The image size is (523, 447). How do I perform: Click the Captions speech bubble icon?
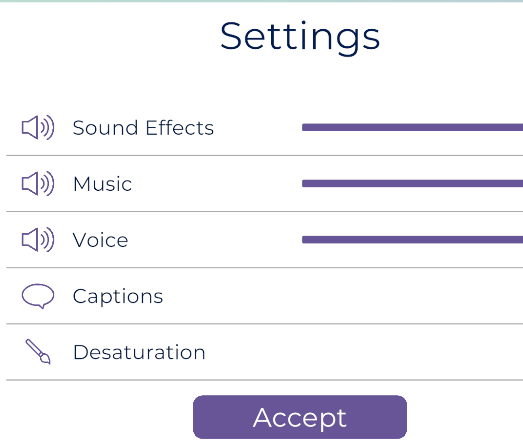38,296
